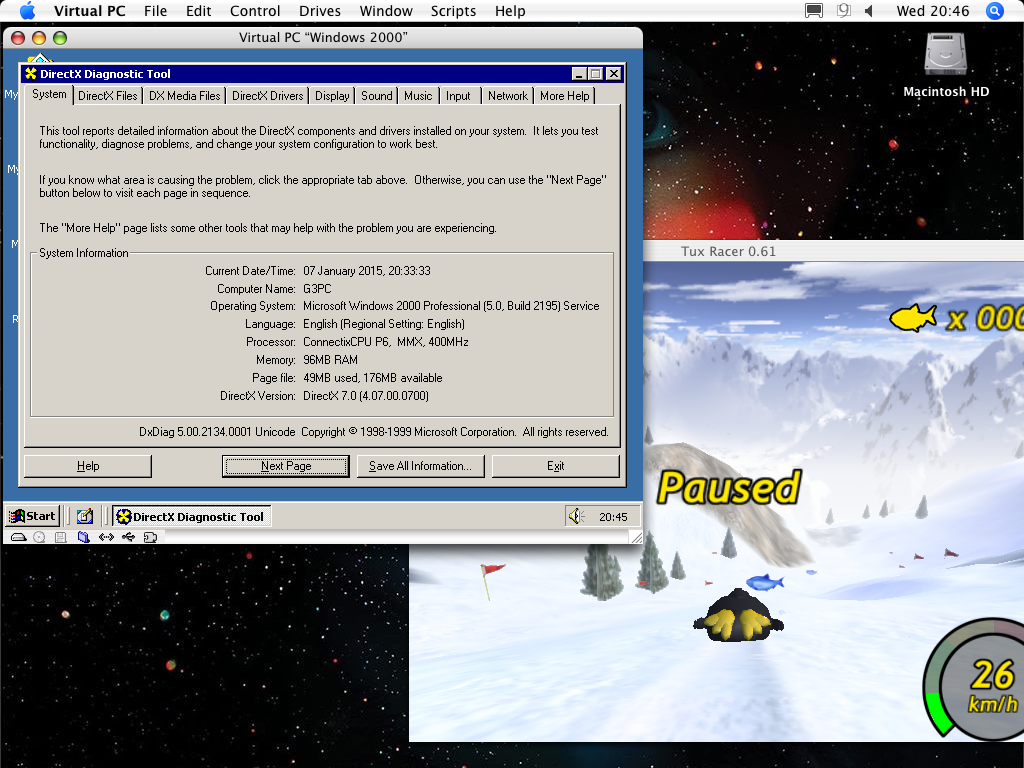
Task: Select the System tab
Action: coord(50,94)
